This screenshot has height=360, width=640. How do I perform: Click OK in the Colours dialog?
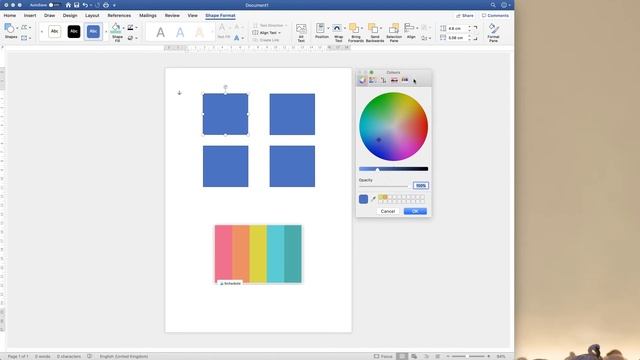[x=415, y=211]
